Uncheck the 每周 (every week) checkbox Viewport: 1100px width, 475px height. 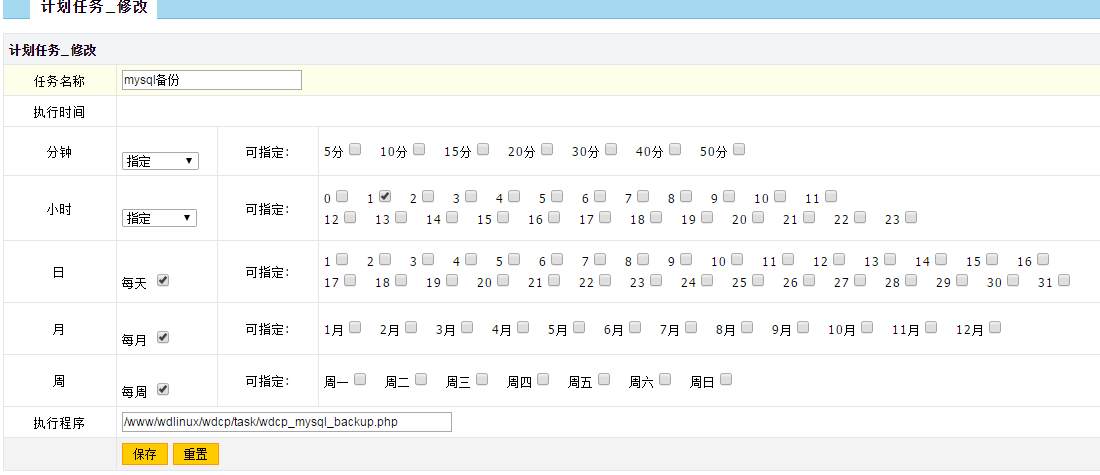163,390
